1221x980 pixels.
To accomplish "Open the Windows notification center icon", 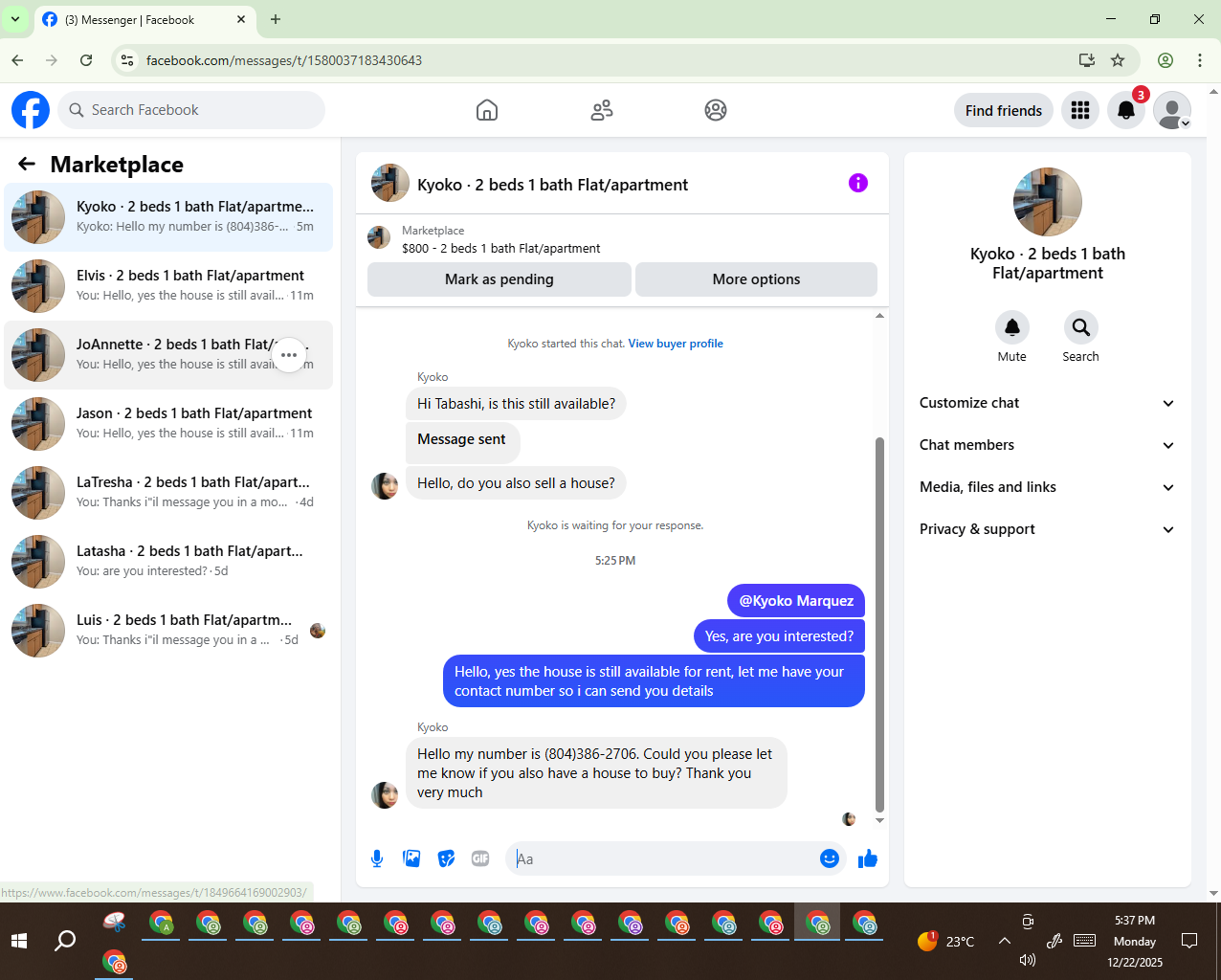I will (x=1189, y=941).
